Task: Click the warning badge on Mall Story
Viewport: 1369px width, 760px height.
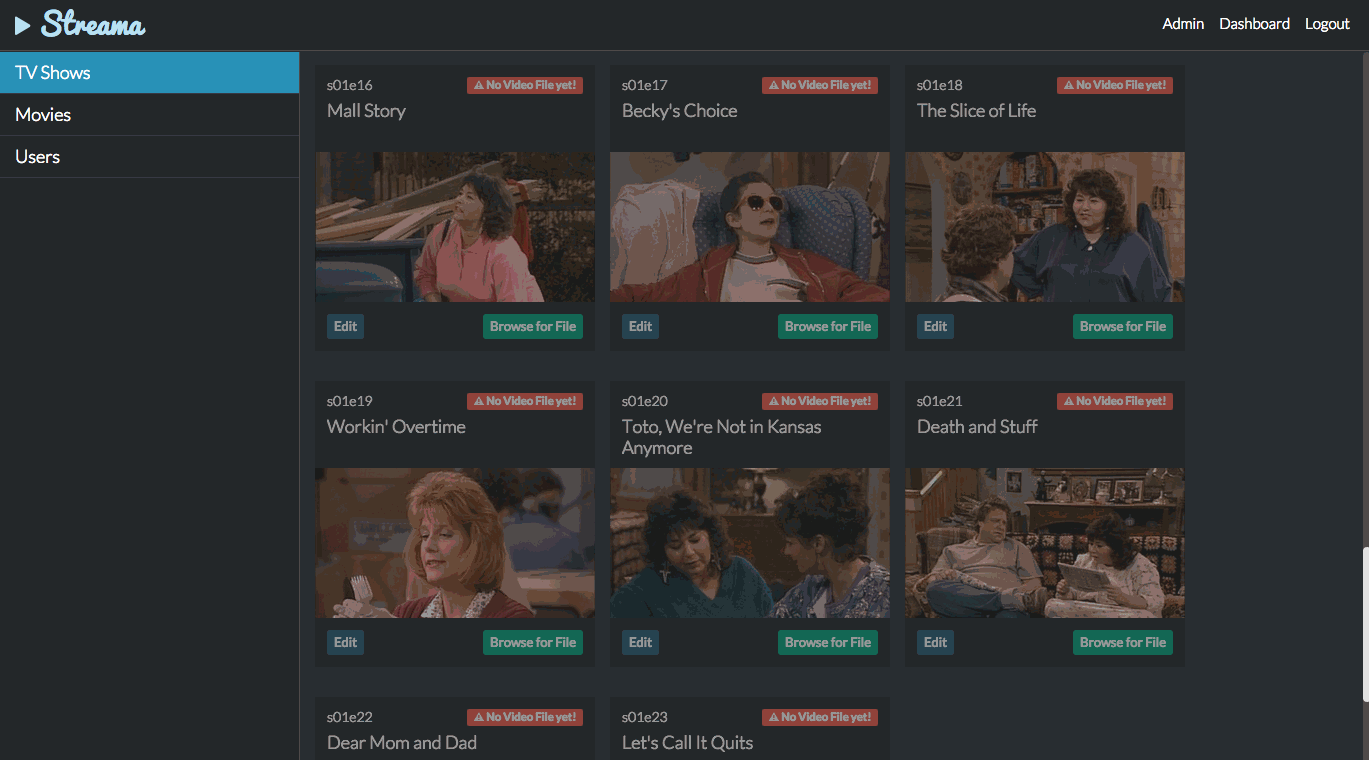Action: point(525,85)
